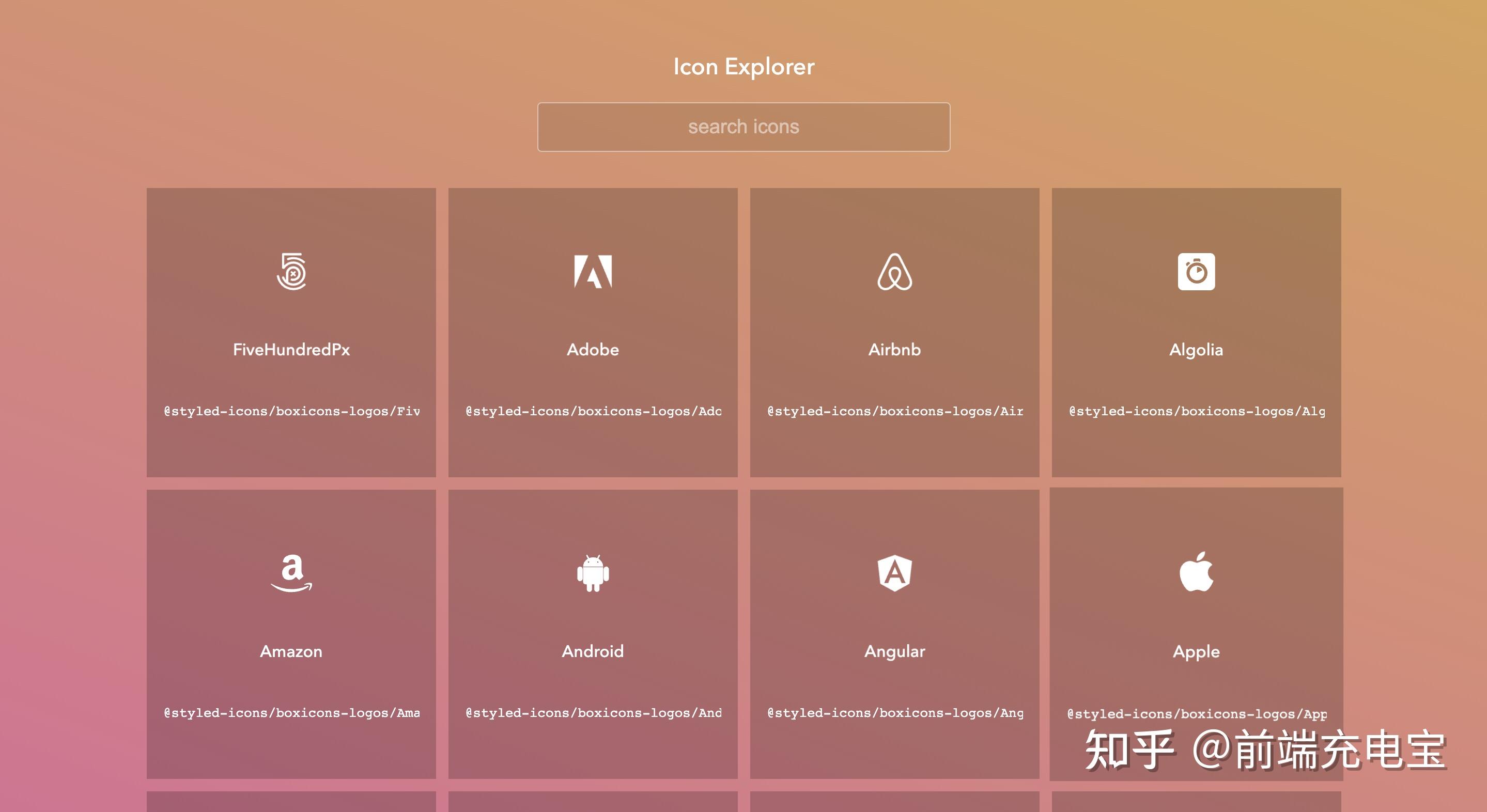Click the Apple logo icon
This screenshot has height=812, width=1487.
click(x=1196, y=571)
